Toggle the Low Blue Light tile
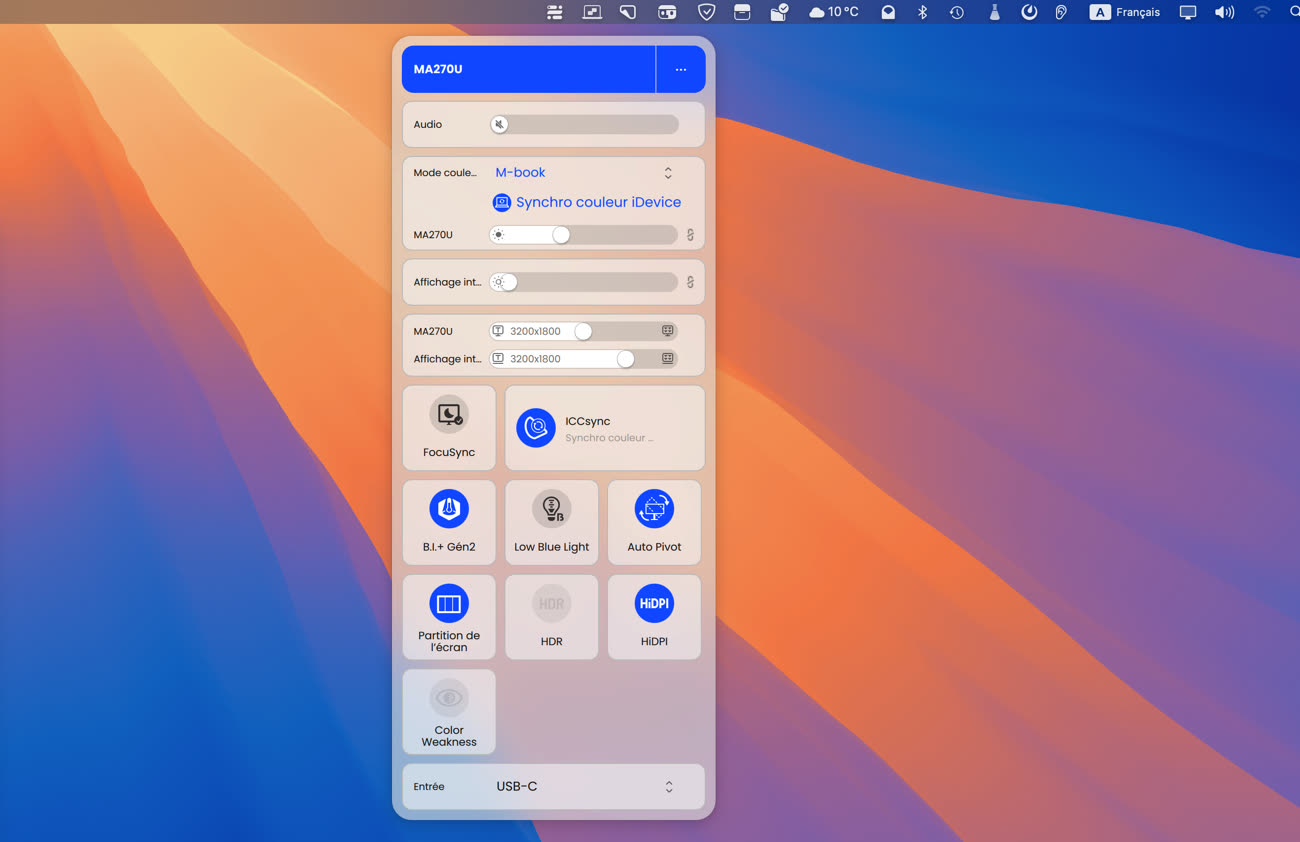This screenshot has height=842, width=1300. click(x=552, y=523)
